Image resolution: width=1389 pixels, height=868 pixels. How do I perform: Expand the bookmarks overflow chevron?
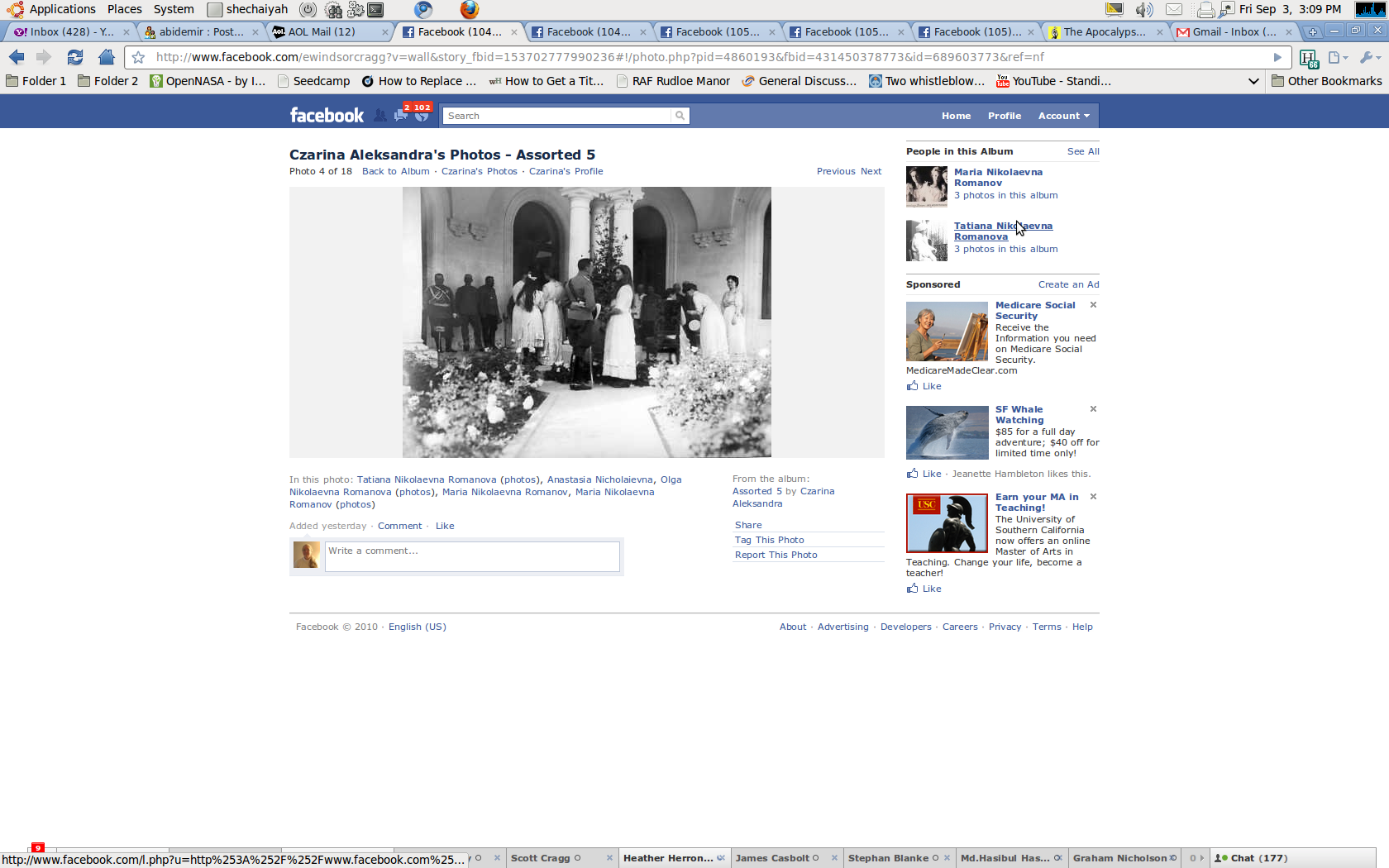(x=1253, y=81)
